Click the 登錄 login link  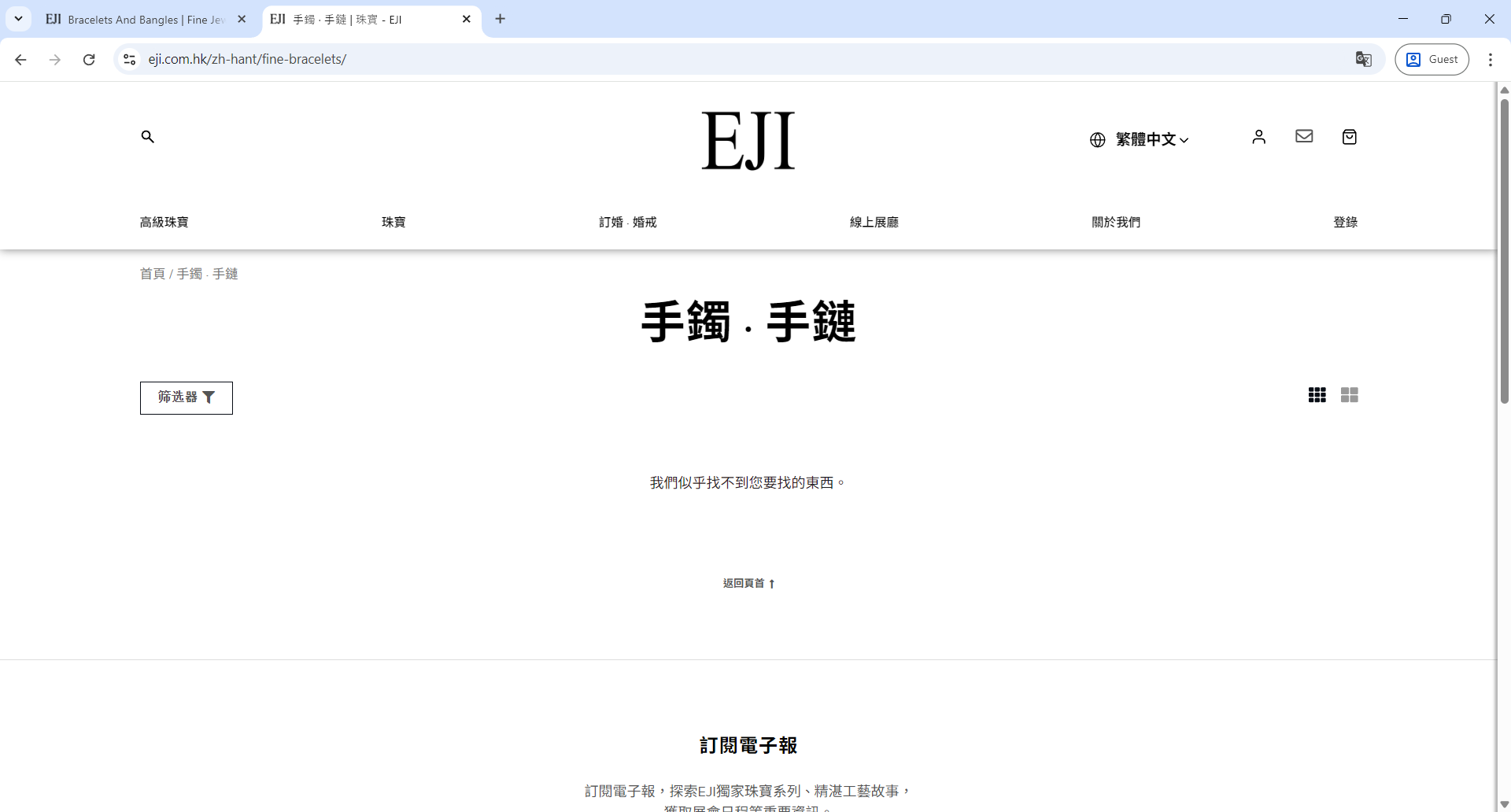1346,223
